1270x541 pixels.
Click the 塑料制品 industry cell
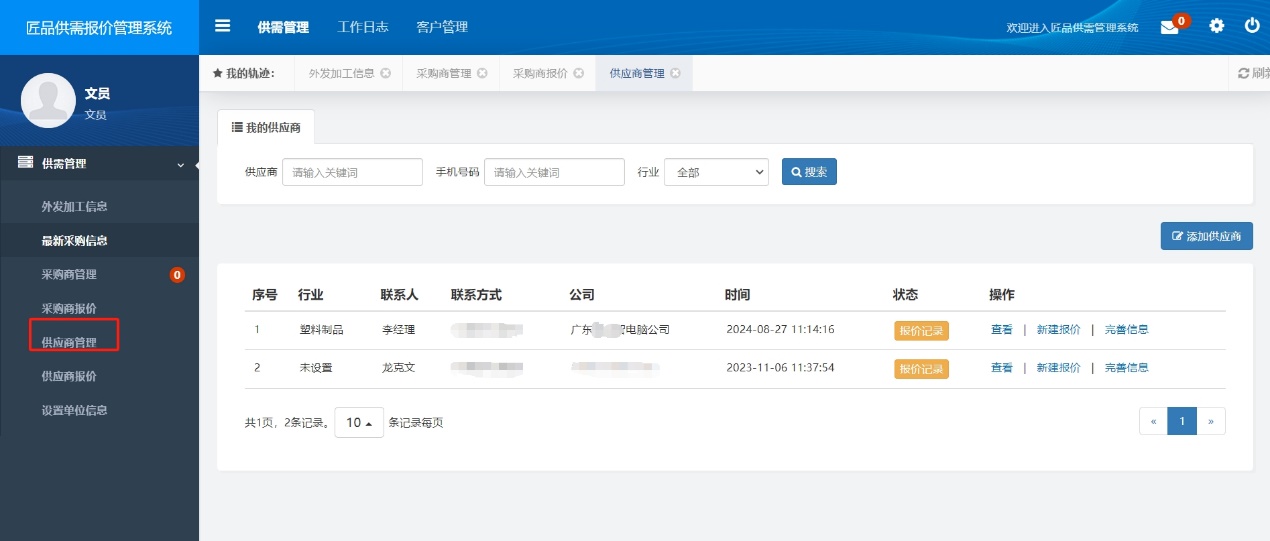321,330
